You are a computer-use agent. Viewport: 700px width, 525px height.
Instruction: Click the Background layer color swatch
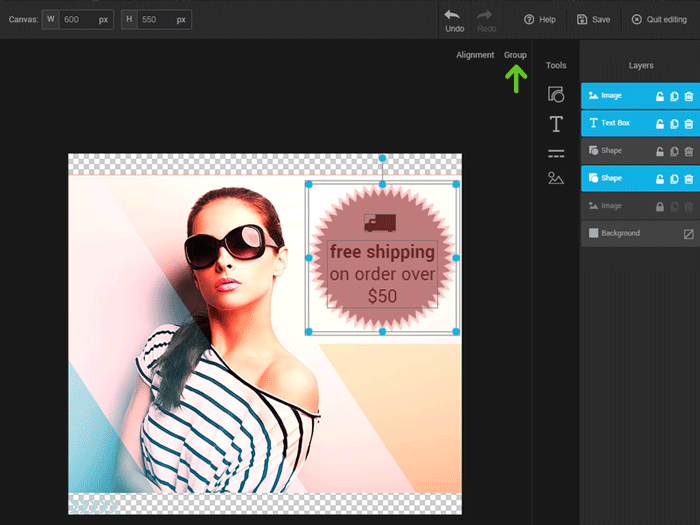click(x=688, y=234)
